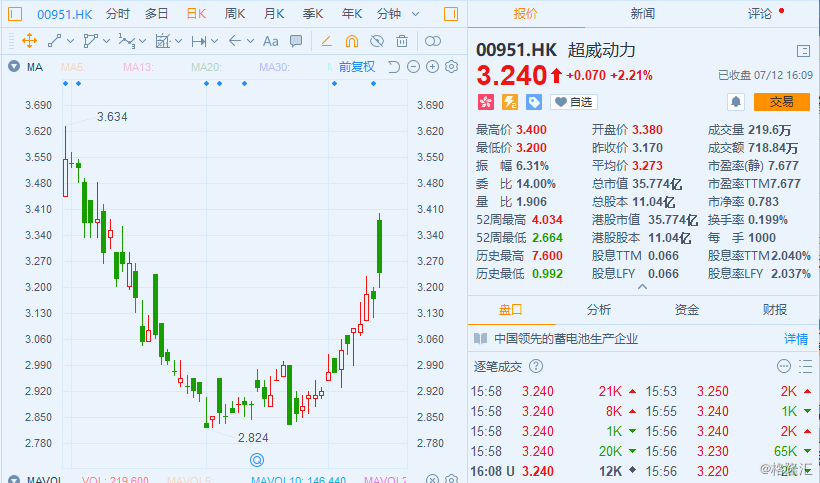Image resolution: width=820 pixels, height=483 pixels.
Task: Zoom out the K-line chart
Action: [x=413, y=67]
